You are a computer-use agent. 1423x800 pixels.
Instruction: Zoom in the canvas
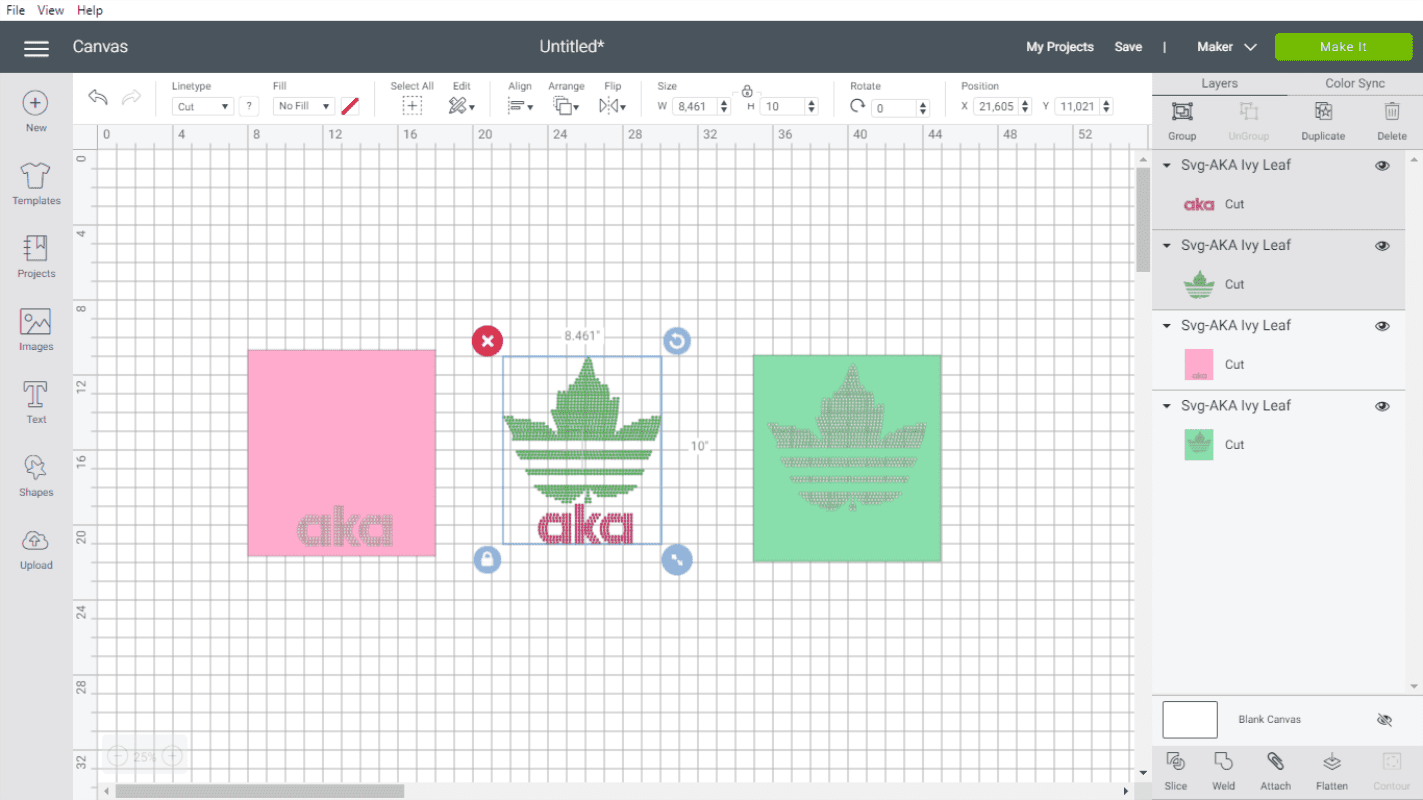(x=172, y=757)
